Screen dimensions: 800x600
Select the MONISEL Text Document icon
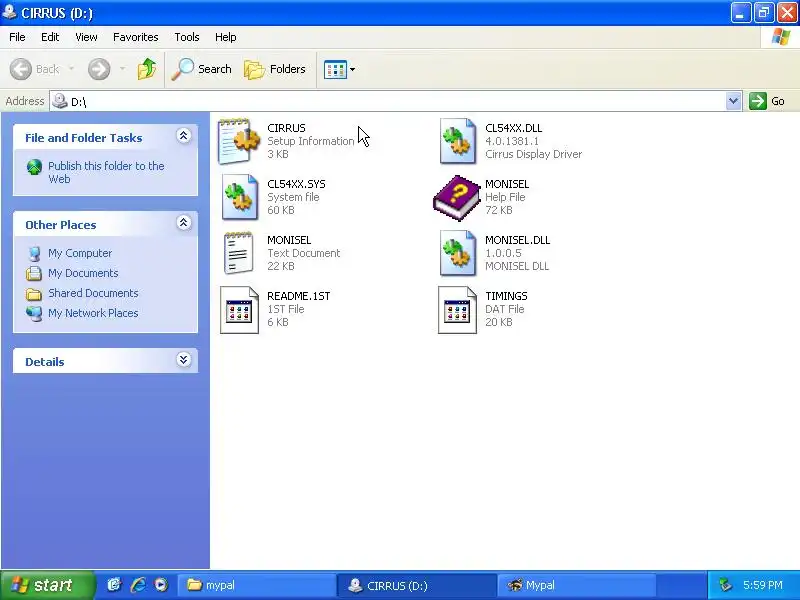tap(238, 253)
